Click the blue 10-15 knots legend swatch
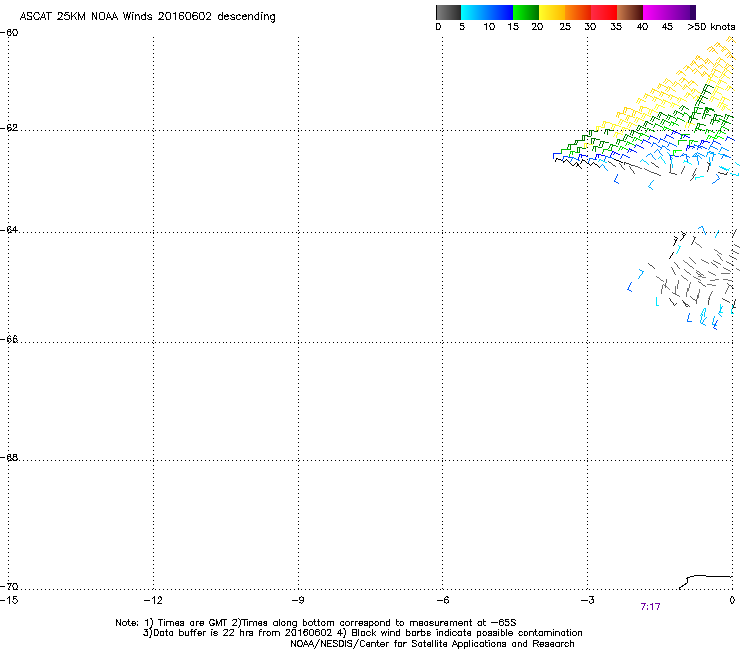 click(500, 12)
